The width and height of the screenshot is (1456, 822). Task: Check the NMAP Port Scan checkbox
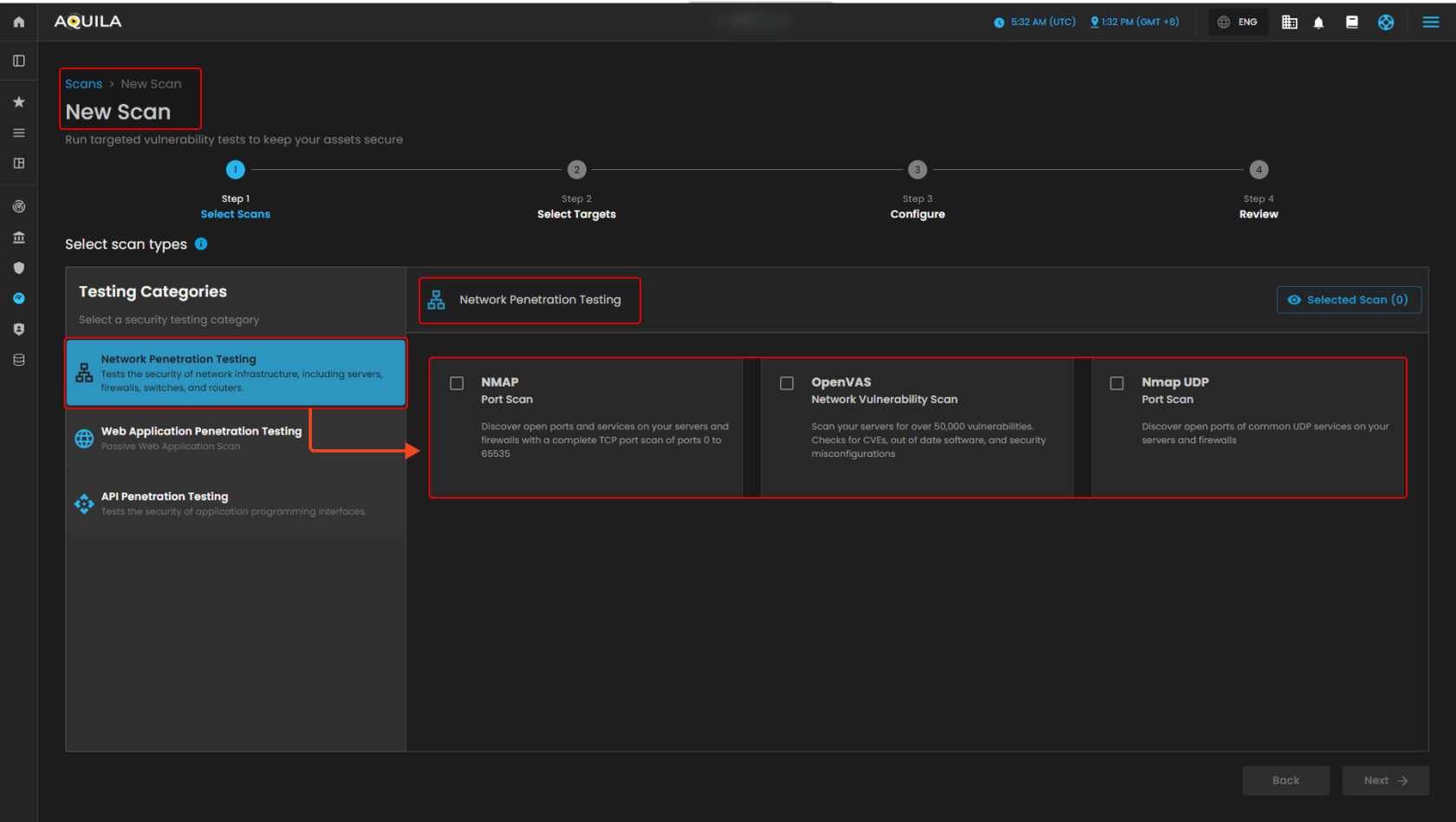click(x=457, y=383)
